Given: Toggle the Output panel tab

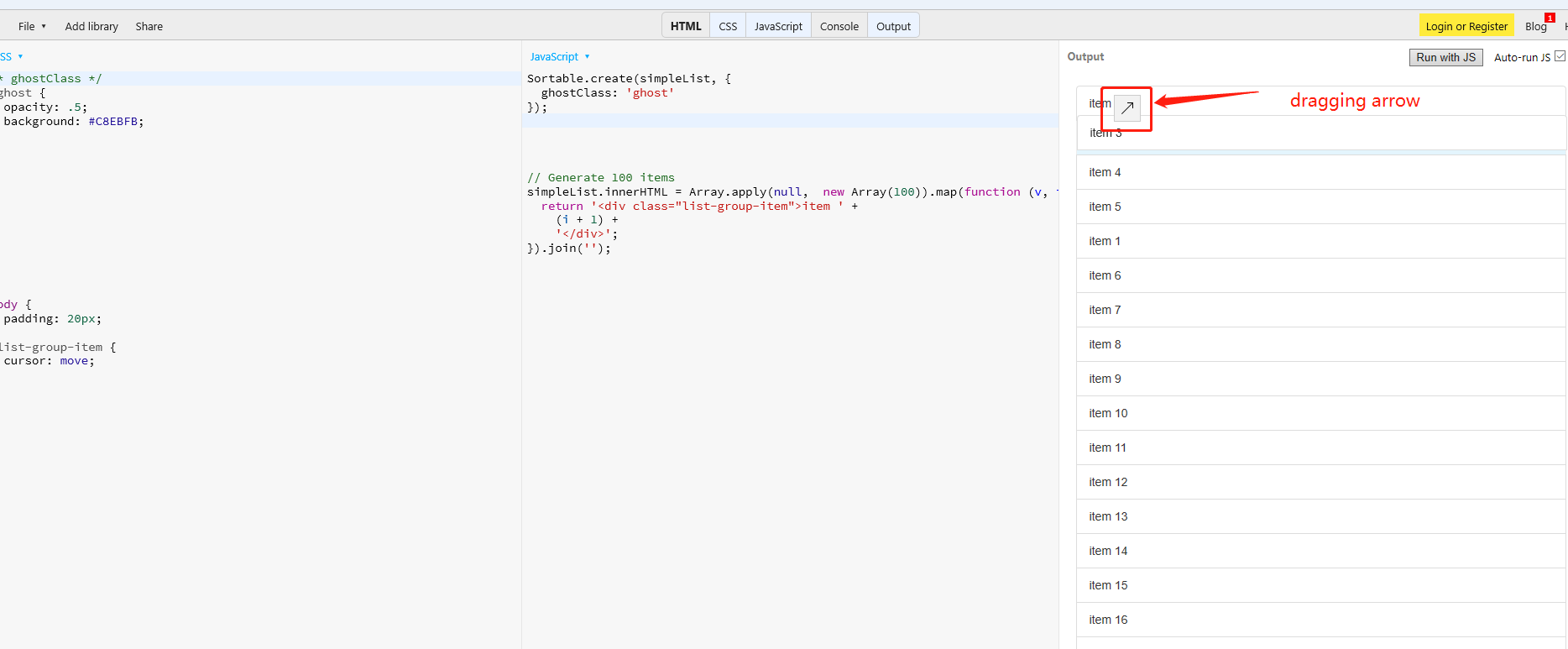Looking at the screenshot, I should [893, 26].
